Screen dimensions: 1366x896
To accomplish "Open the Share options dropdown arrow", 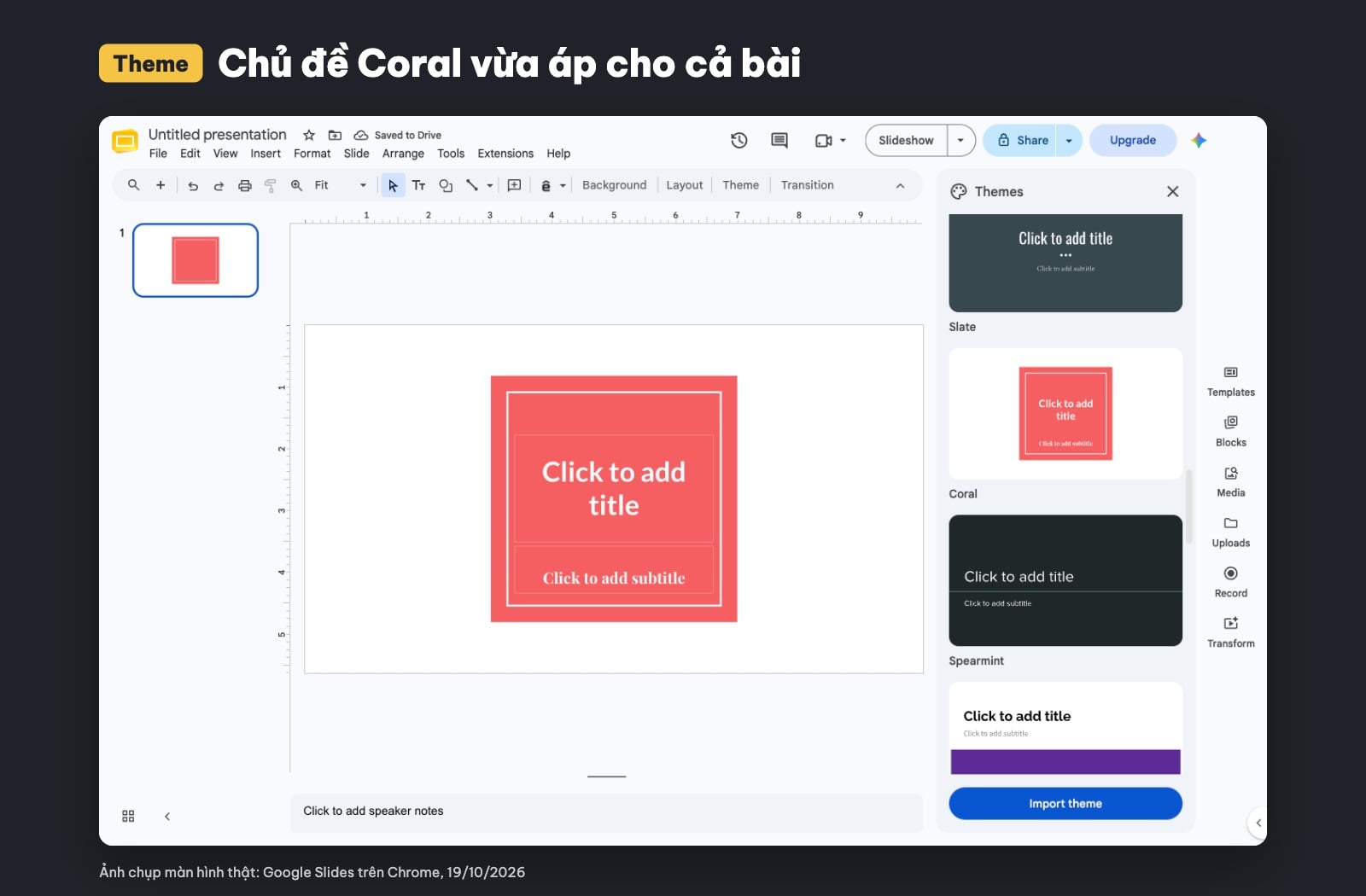I will (1069, 141).
